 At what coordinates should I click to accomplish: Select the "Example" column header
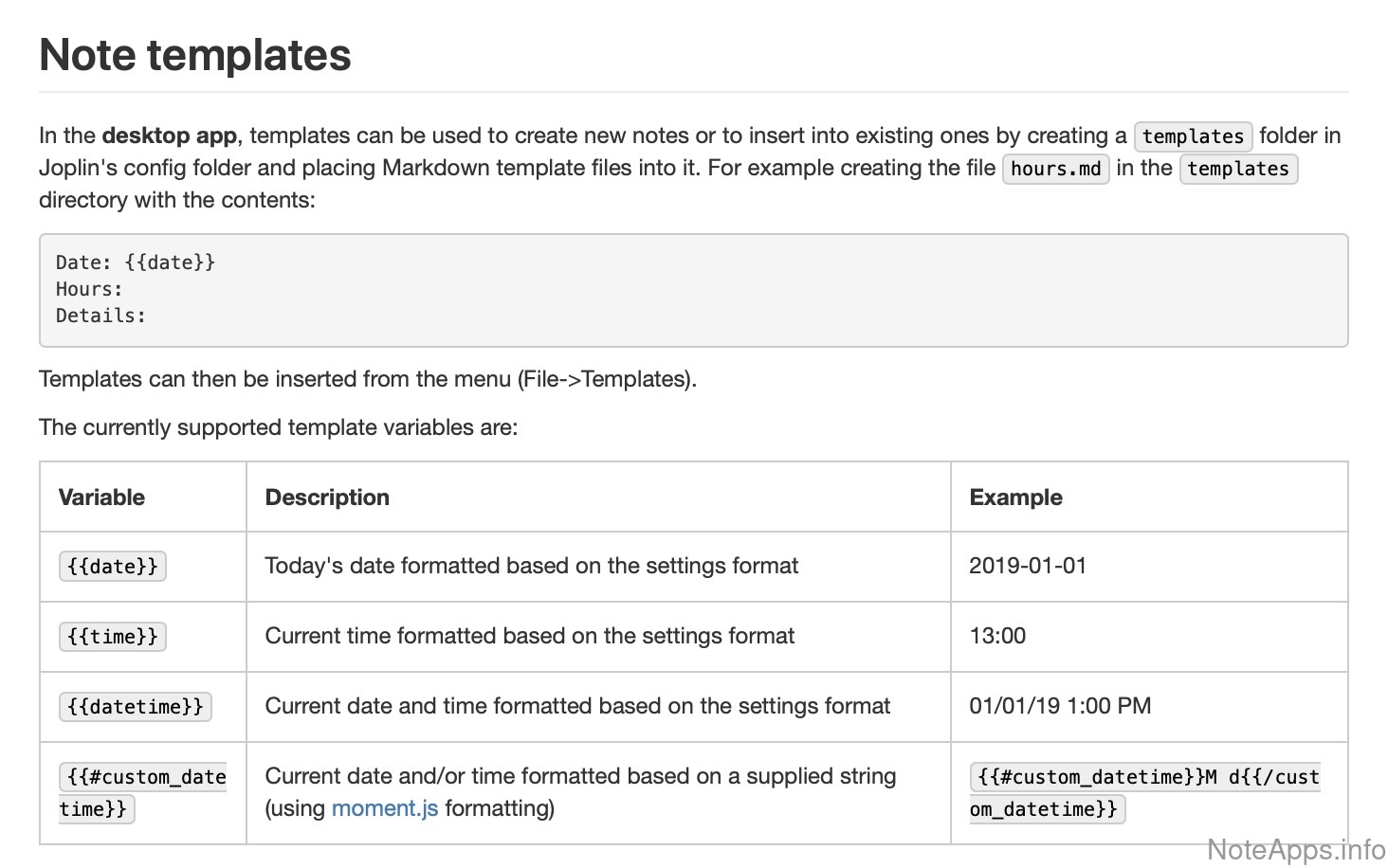click(x=1015, y=497)
